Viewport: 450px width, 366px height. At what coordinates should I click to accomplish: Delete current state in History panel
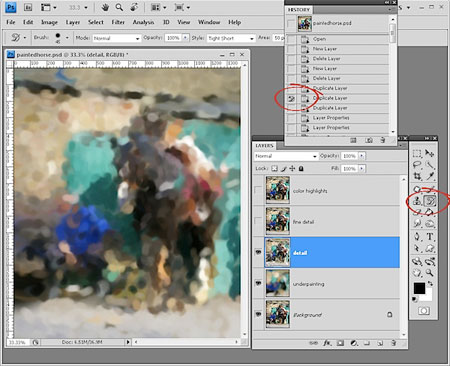point(383,140)
